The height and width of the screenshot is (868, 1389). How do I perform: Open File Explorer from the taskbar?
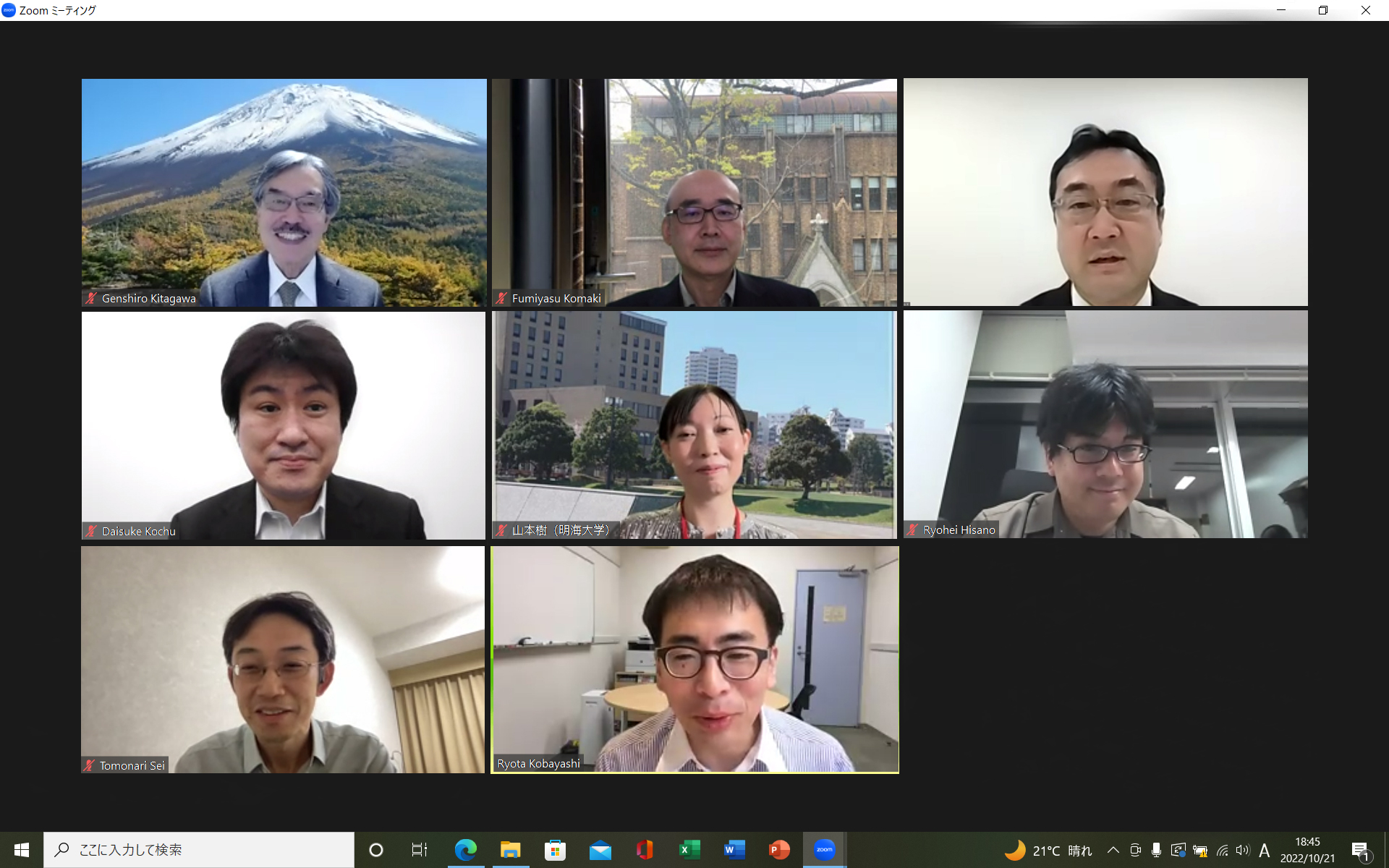click(x=511, y=850)
